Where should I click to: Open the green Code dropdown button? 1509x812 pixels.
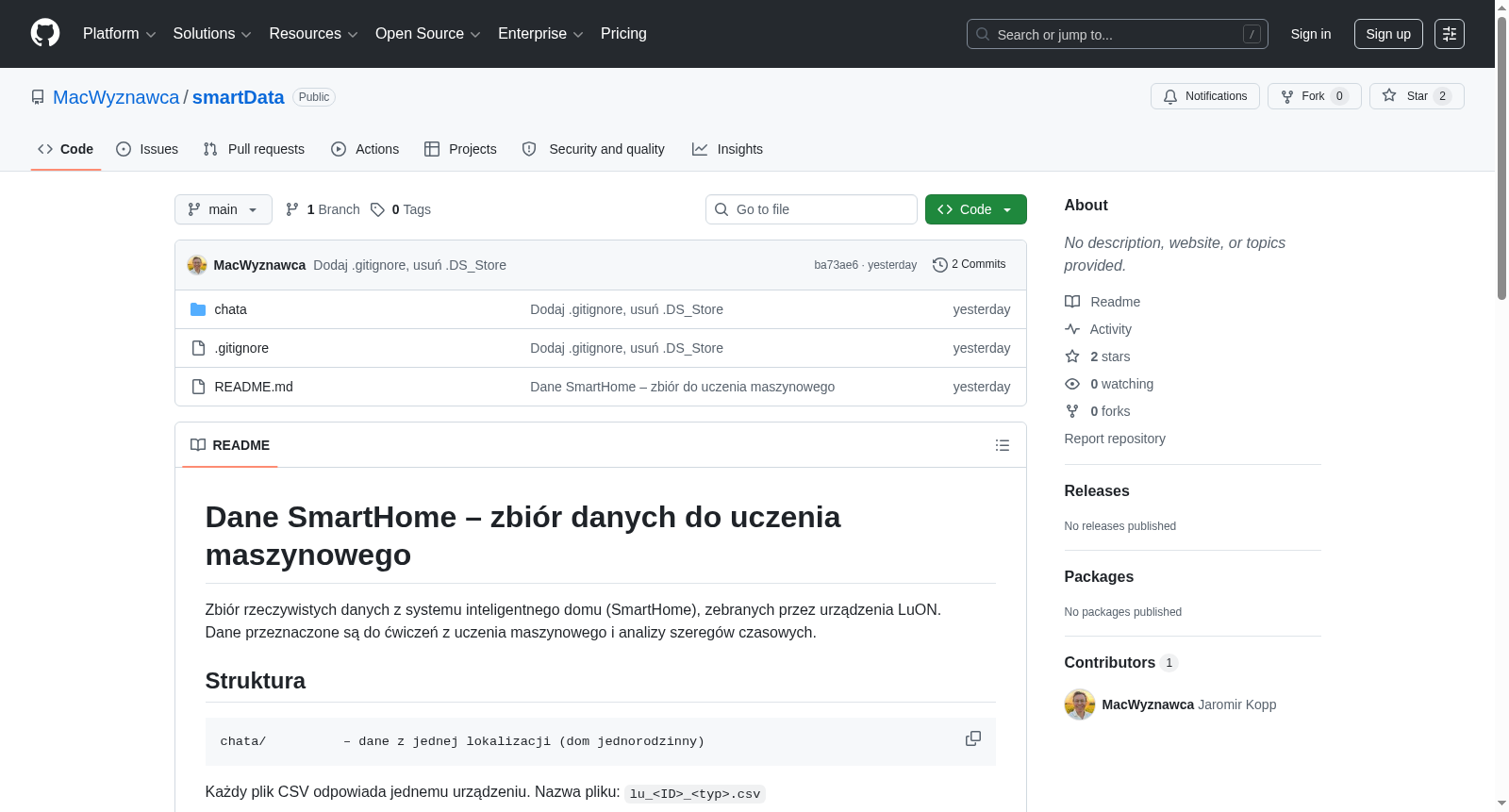click(x=976, y=209)
